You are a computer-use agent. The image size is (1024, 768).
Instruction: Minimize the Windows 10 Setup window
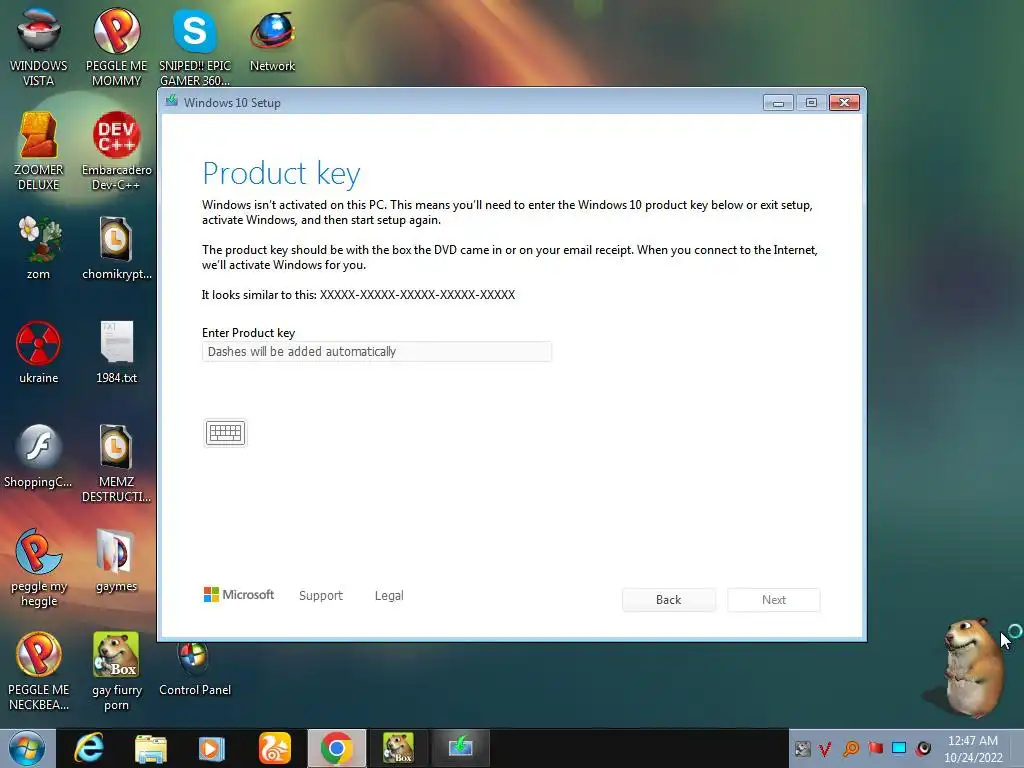pyautogui.click(x=778, y=103)
